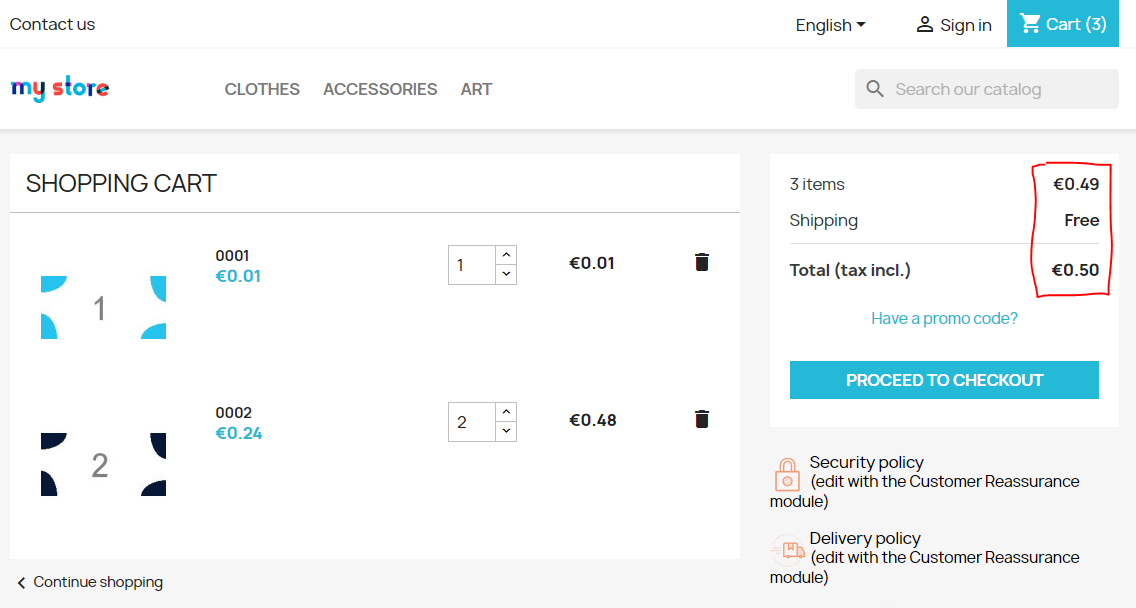Viewport: 1136px width, 608px height.
Task: Open the CLOTHES menu
Action: pyautogui.click(x=261, y=89)
